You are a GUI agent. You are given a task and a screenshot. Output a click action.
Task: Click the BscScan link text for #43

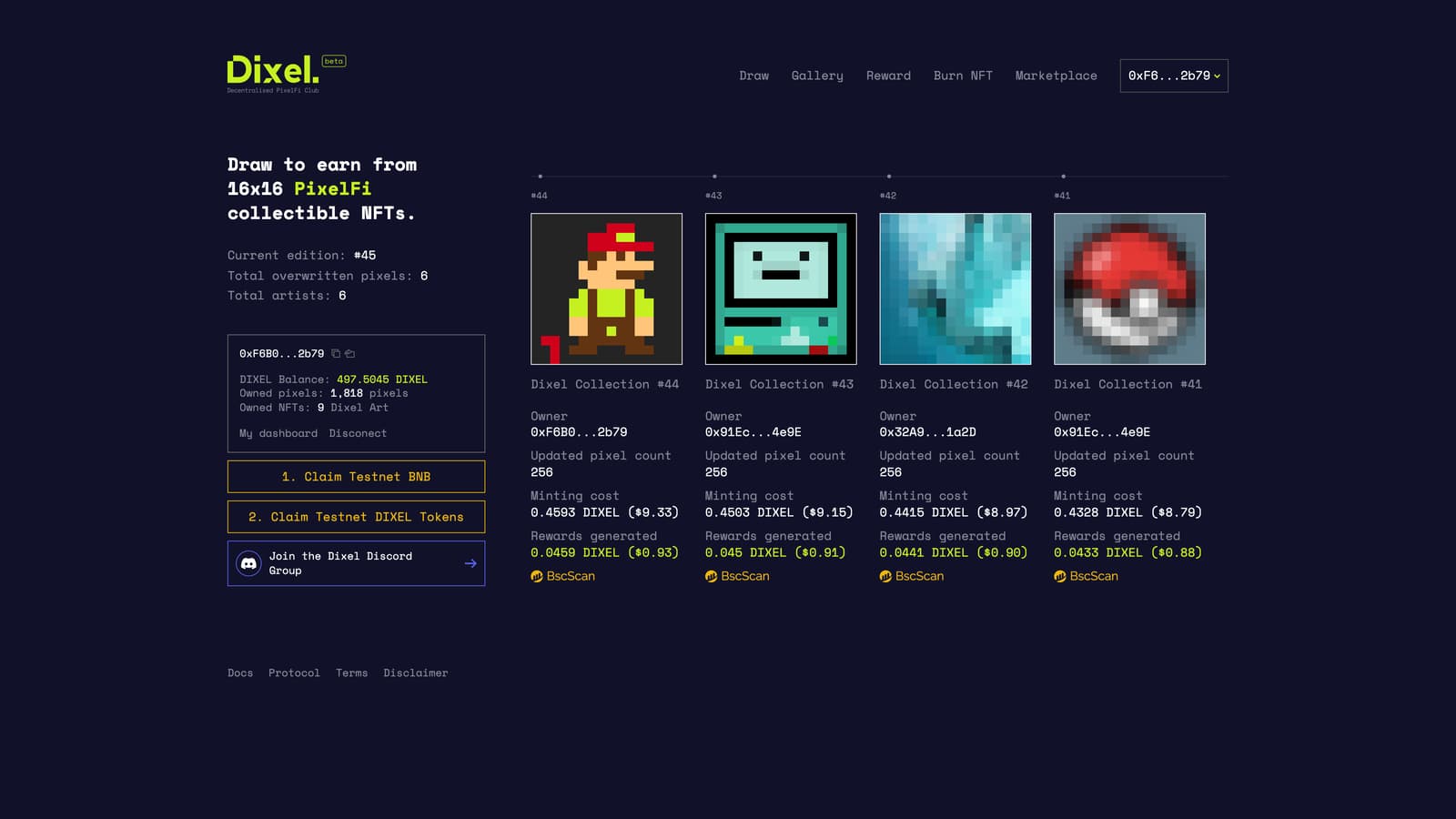click(x=745, y=576)
